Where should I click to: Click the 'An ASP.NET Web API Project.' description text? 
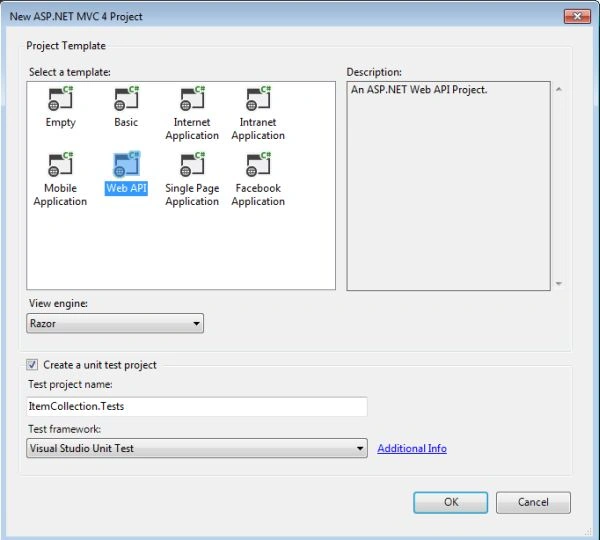tap(419, 90)
